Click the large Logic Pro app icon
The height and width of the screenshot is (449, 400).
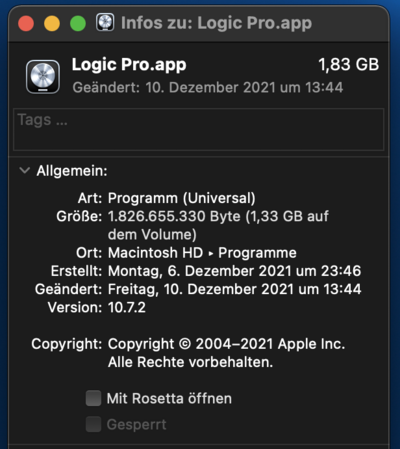click(43, 77)
